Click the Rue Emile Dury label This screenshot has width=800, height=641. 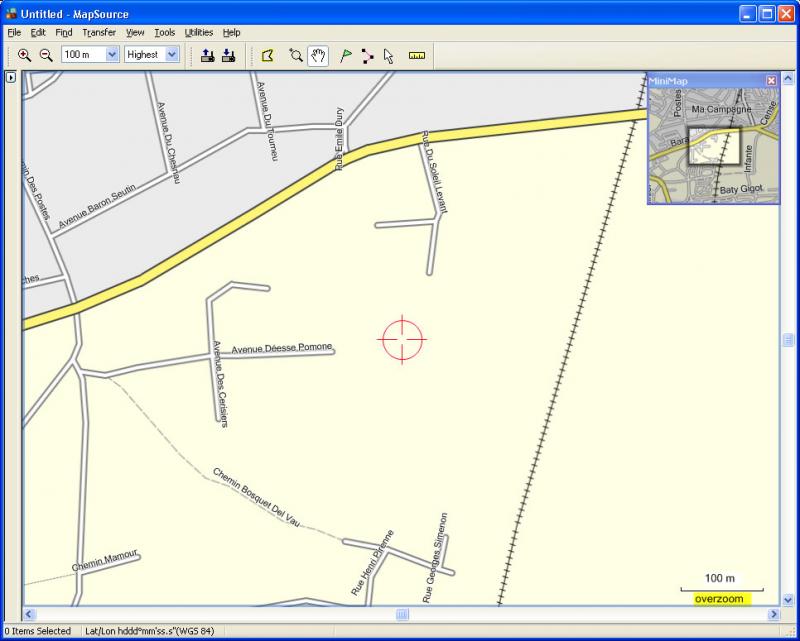coord(339,139)
